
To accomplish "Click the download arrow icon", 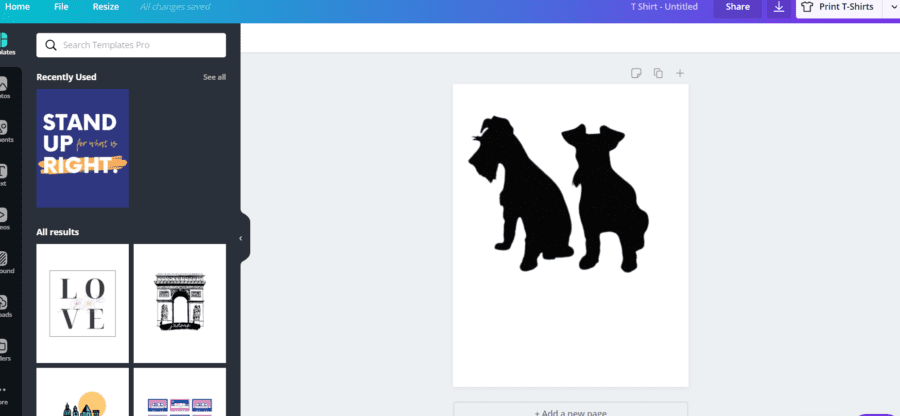I will (x=779, y=7).
